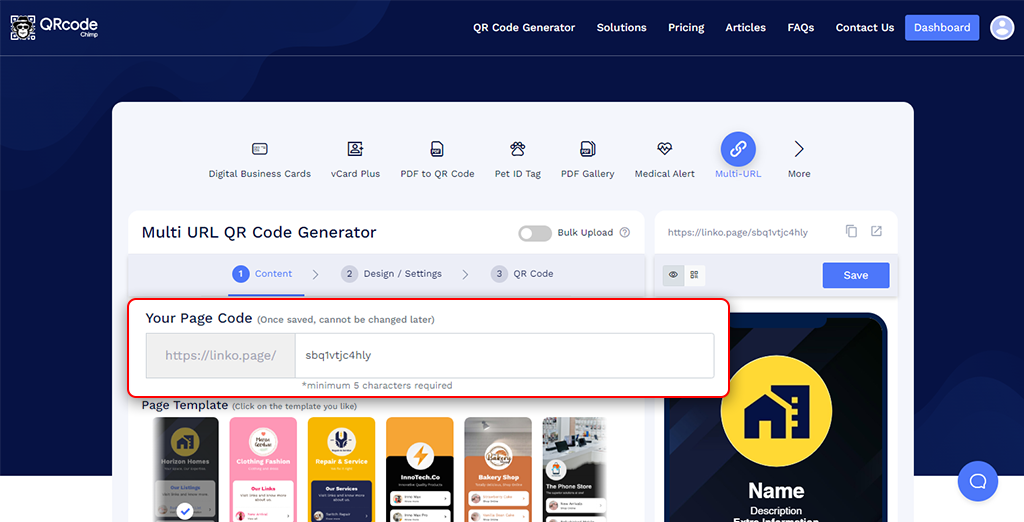This screenshot has width=1024, height=522.
Task: Show the QR code preview view
Action: pyautogui.click(x=694, y=275)
